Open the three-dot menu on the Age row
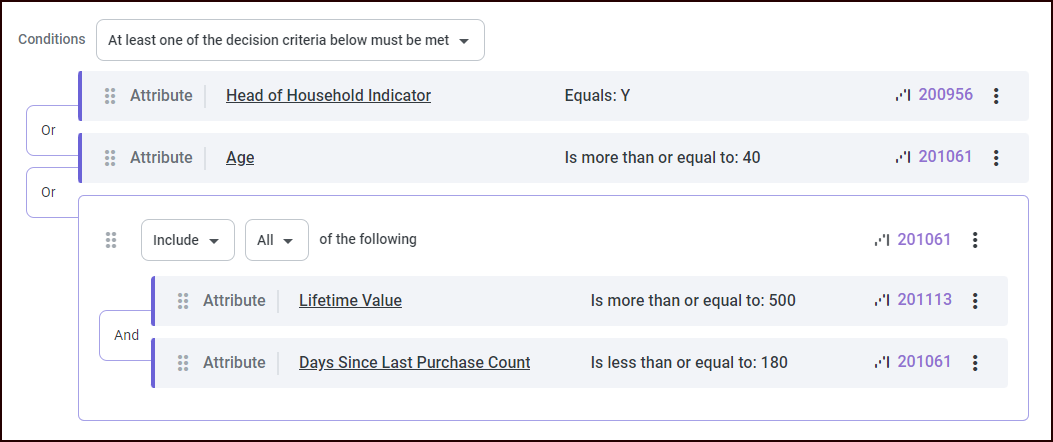The image size is (1053, 442). [x=995, y=158]
